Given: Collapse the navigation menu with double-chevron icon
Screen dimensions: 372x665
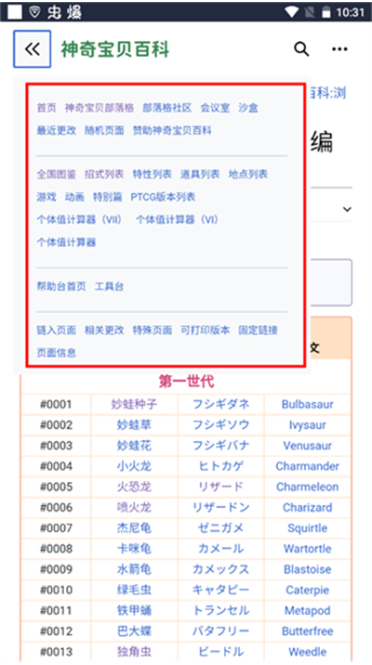Looking at the screenshot, I should coord(32,49).
